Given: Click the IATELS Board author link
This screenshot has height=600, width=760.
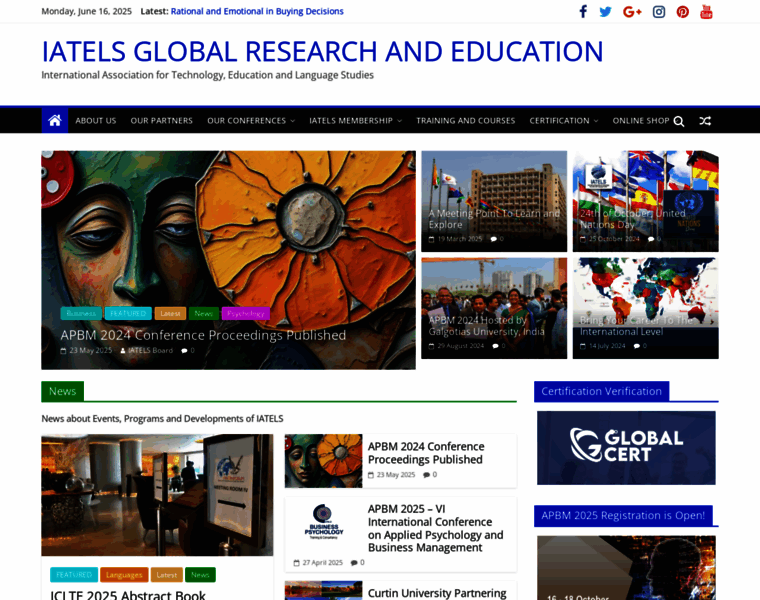Looking at the screenshot, I should point(150,350).
